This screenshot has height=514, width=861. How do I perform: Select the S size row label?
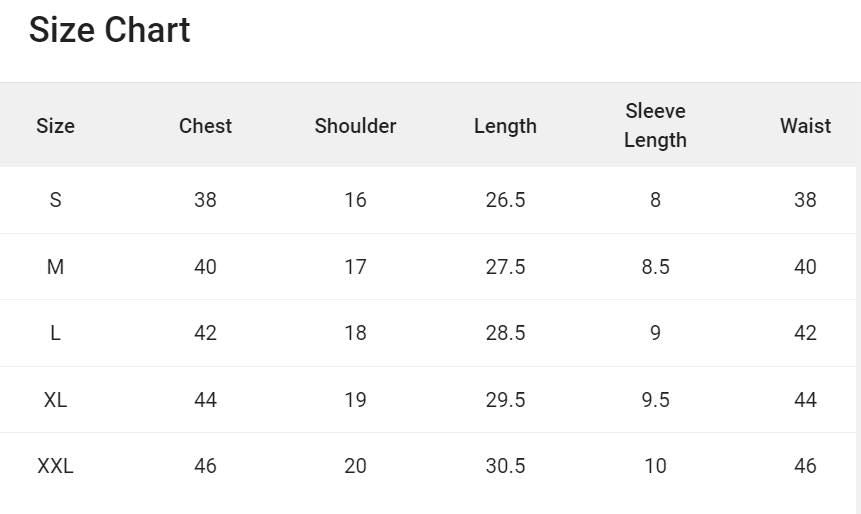click(x=55, y=200)
